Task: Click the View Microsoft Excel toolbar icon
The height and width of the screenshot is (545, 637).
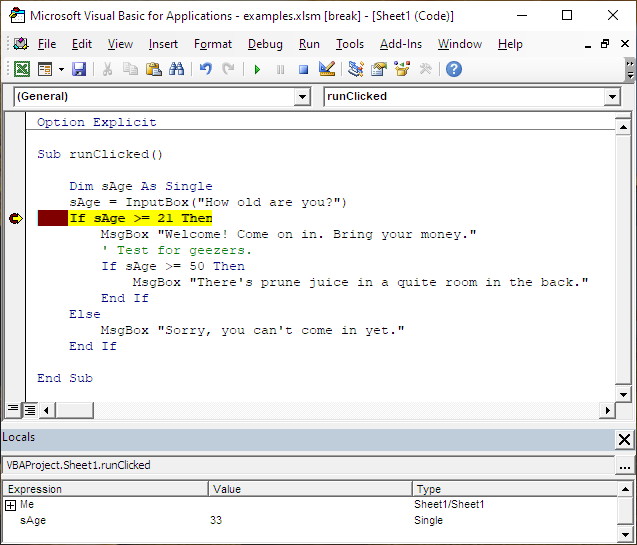Action: (22, 69)
